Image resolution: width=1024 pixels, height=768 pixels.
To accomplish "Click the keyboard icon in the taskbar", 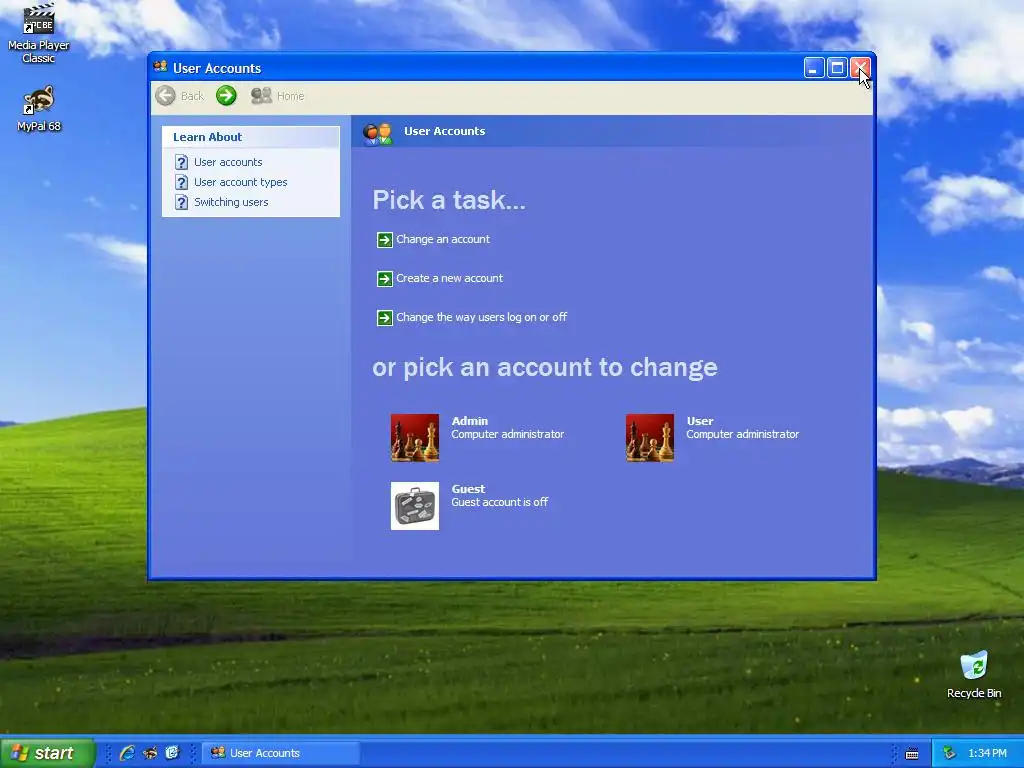I will tap(912, 754).
